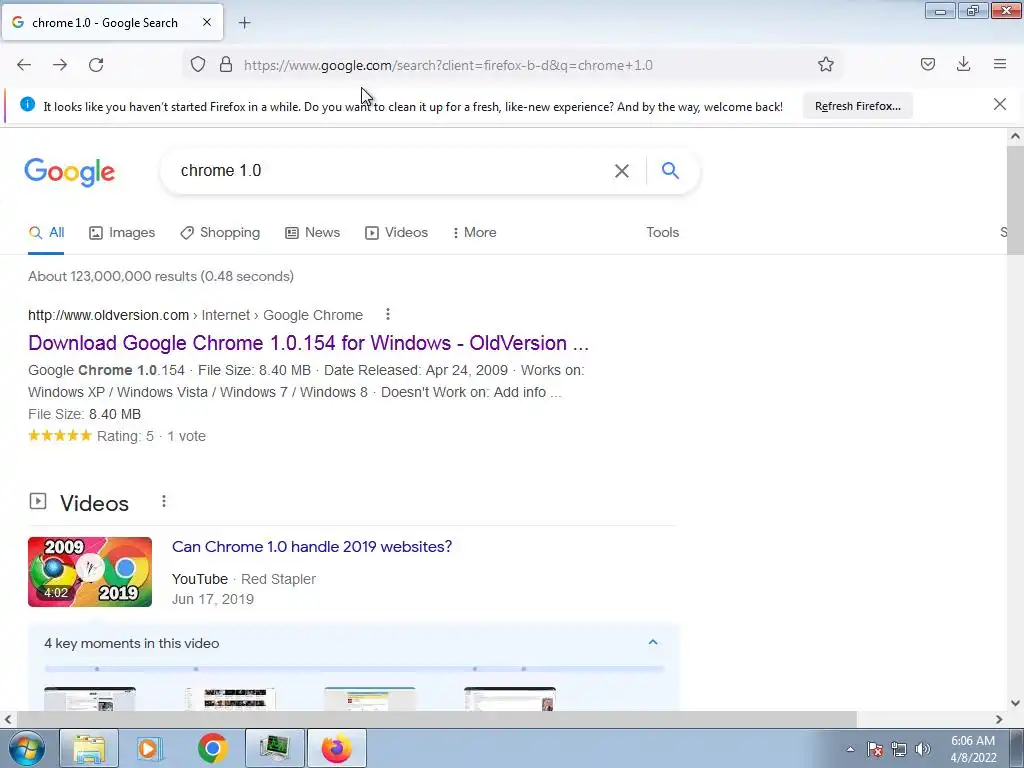Select the All results tab
This screenshot has height=768, width=1024.
[x=46, y=232]
